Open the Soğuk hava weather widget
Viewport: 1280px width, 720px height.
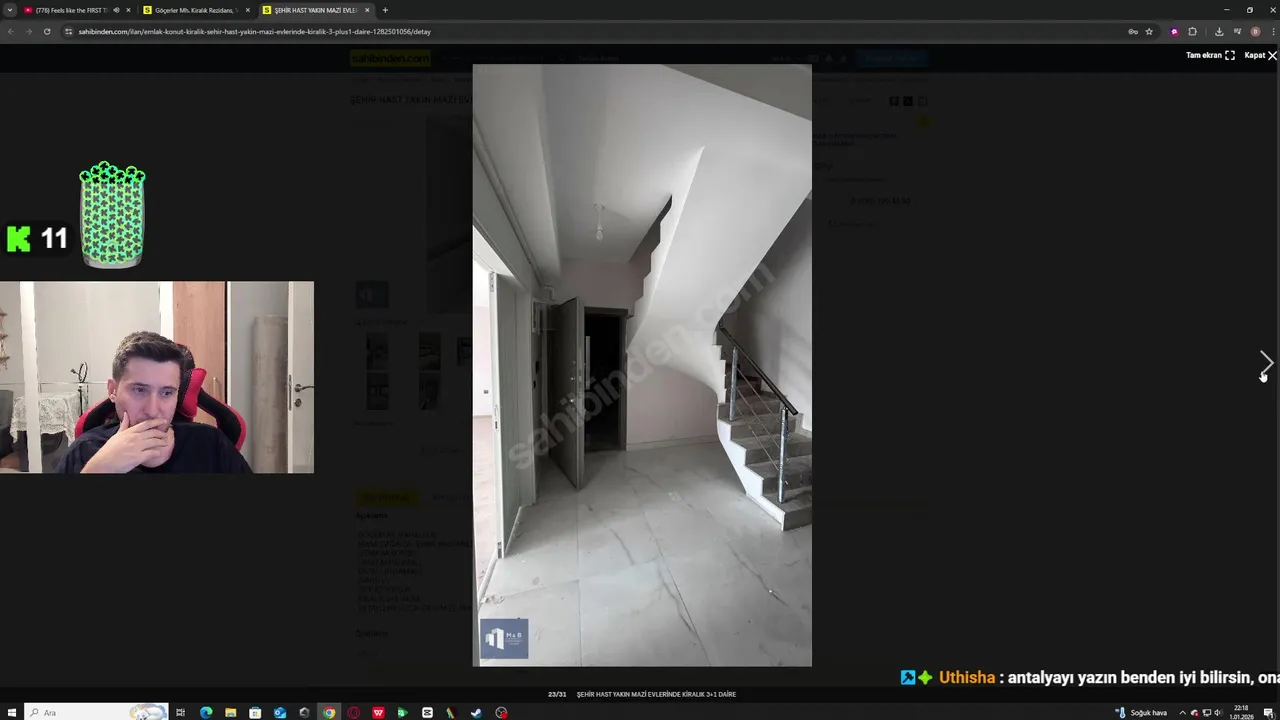[1141, 712]
